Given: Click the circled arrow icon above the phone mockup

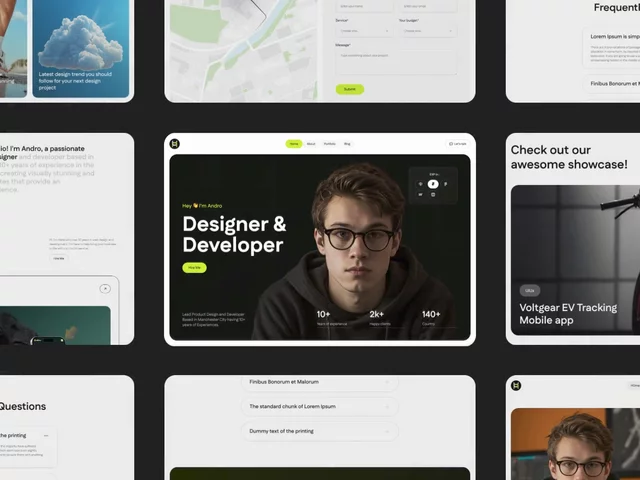Looking at the screenshot, I should (x=105, y=289).
